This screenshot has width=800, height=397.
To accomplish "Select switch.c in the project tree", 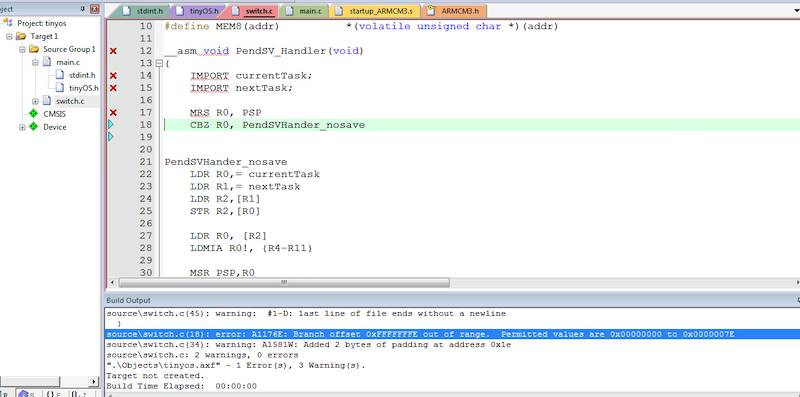I will click(70, 101).
